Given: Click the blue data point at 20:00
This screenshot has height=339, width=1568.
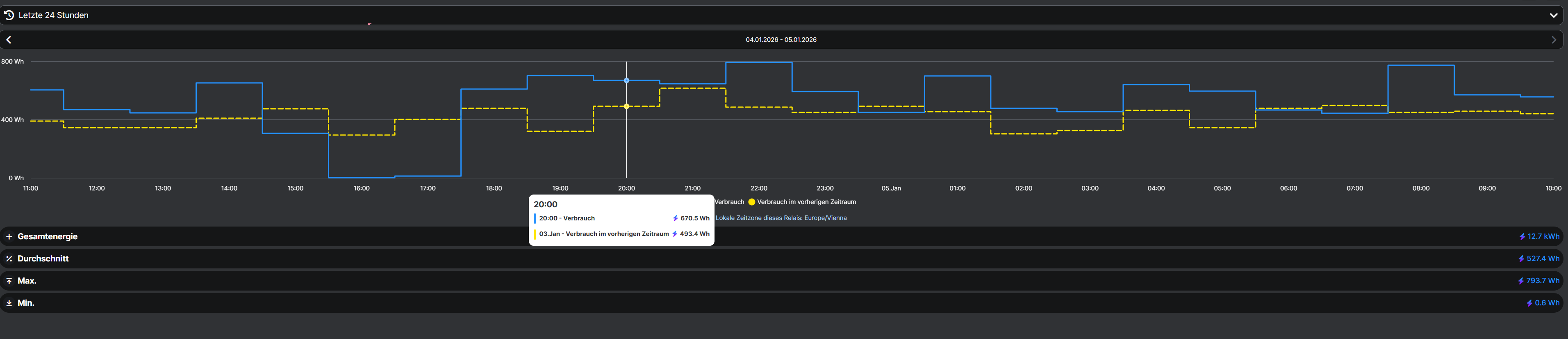Looking at the screenshot, I should click(x=626, y=80).
